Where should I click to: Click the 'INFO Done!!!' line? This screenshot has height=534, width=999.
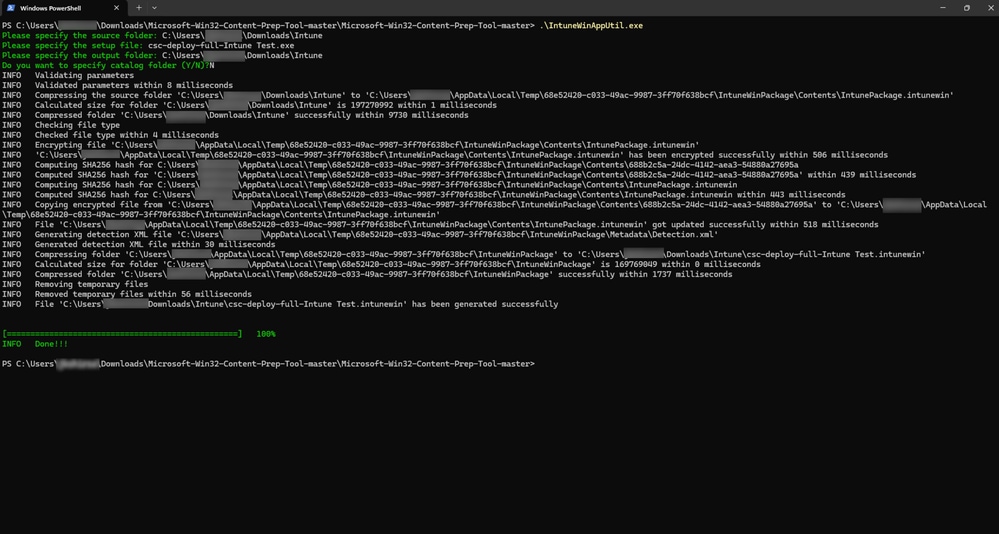click(35, 344)
